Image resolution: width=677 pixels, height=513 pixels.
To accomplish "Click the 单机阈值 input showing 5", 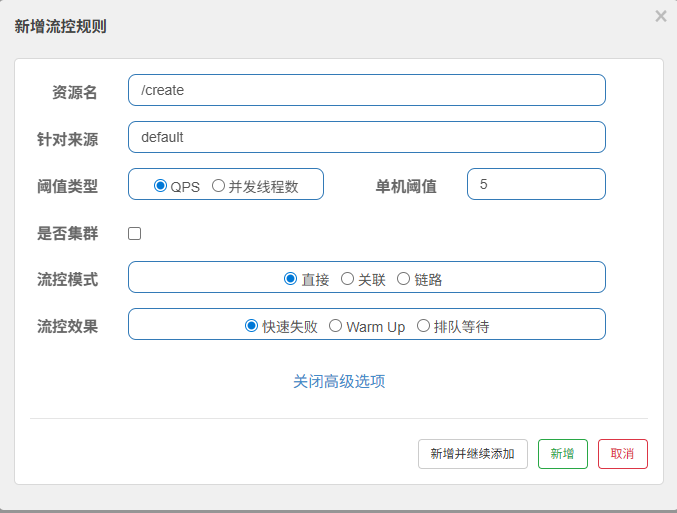I will (x=536, y=184).
